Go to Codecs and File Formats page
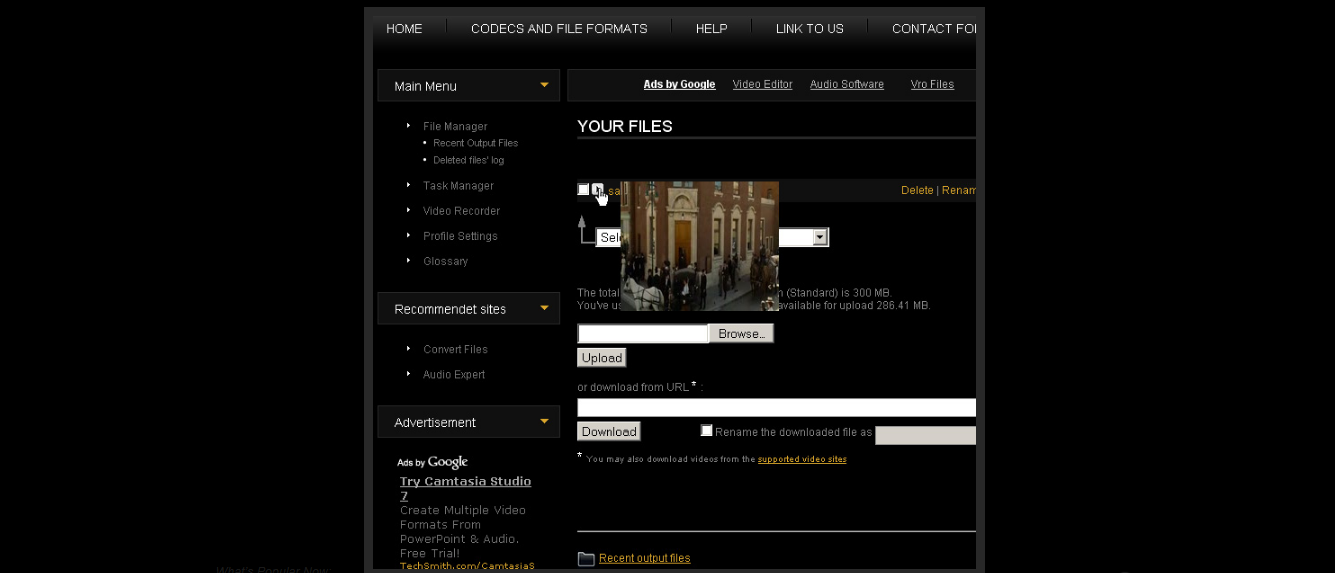The image size is (1335, 573). (x=559, y=29)
